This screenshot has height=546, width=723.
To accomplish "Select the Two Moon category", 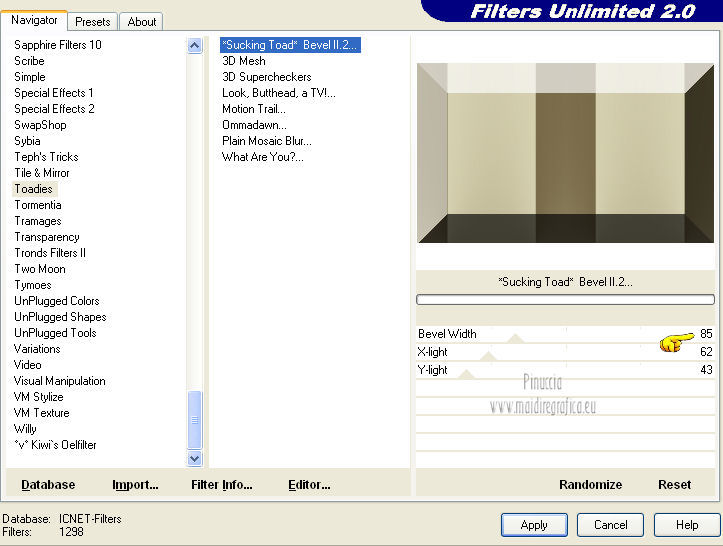I will [x=40, y=269].
